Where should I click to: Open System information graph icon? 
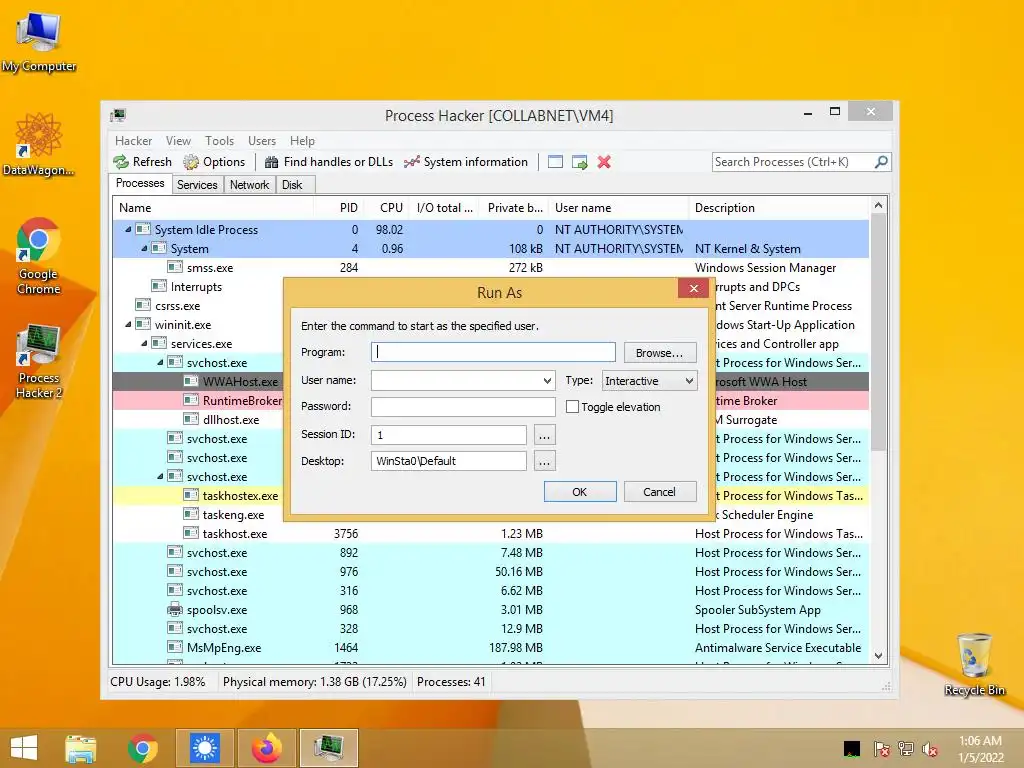click(x=411, y=162)
